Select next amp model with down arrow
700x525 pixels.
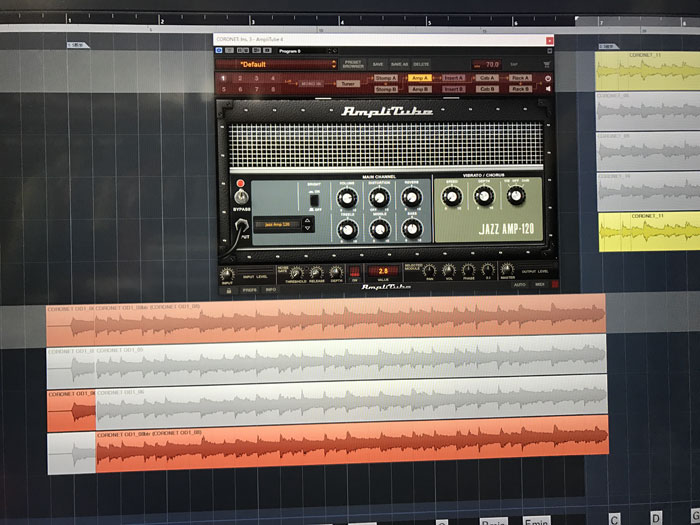point(307,228)
